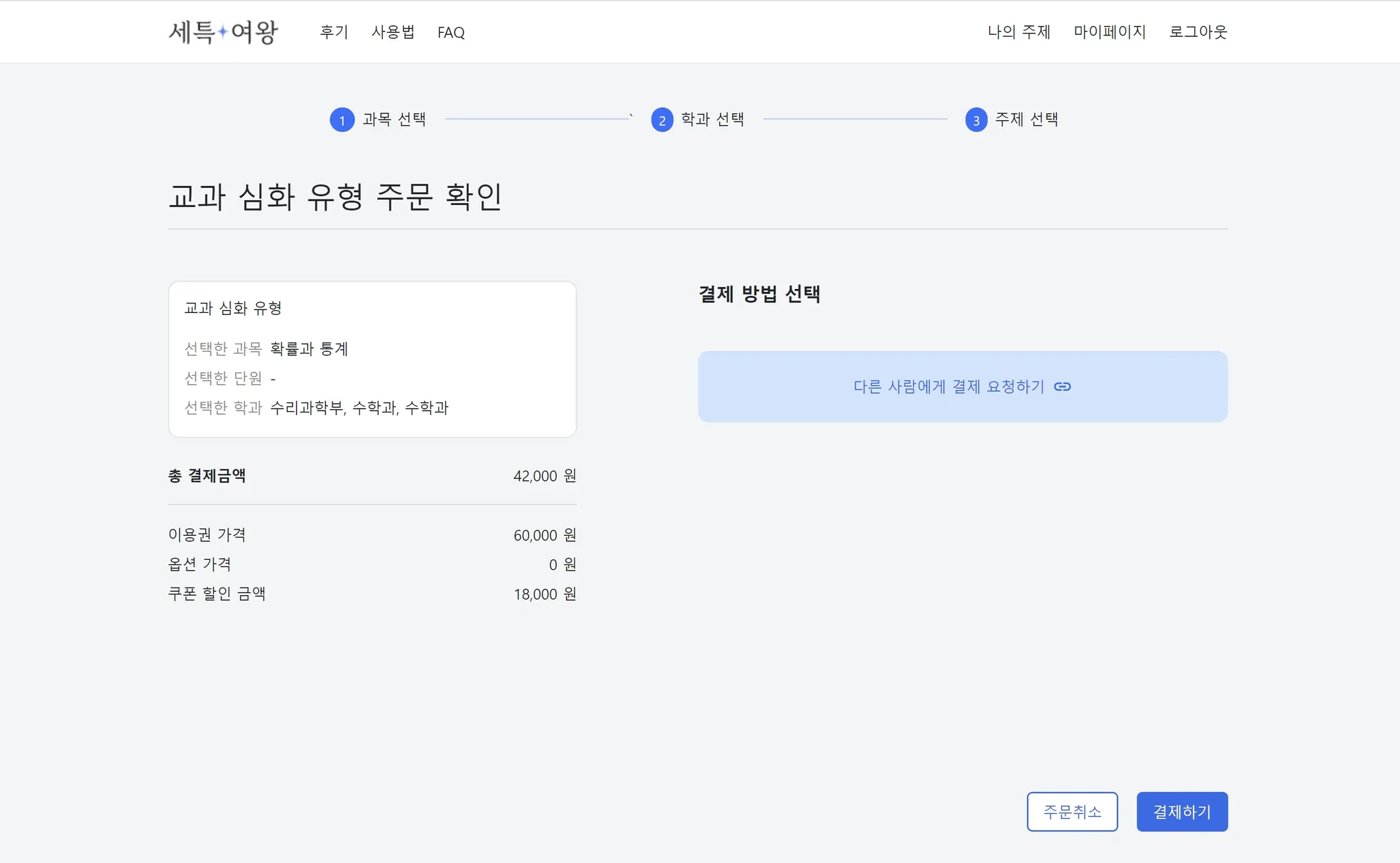Screen dimensions: 1400x863
Task: Go to 나의 주제
Action: (1019, 32)
